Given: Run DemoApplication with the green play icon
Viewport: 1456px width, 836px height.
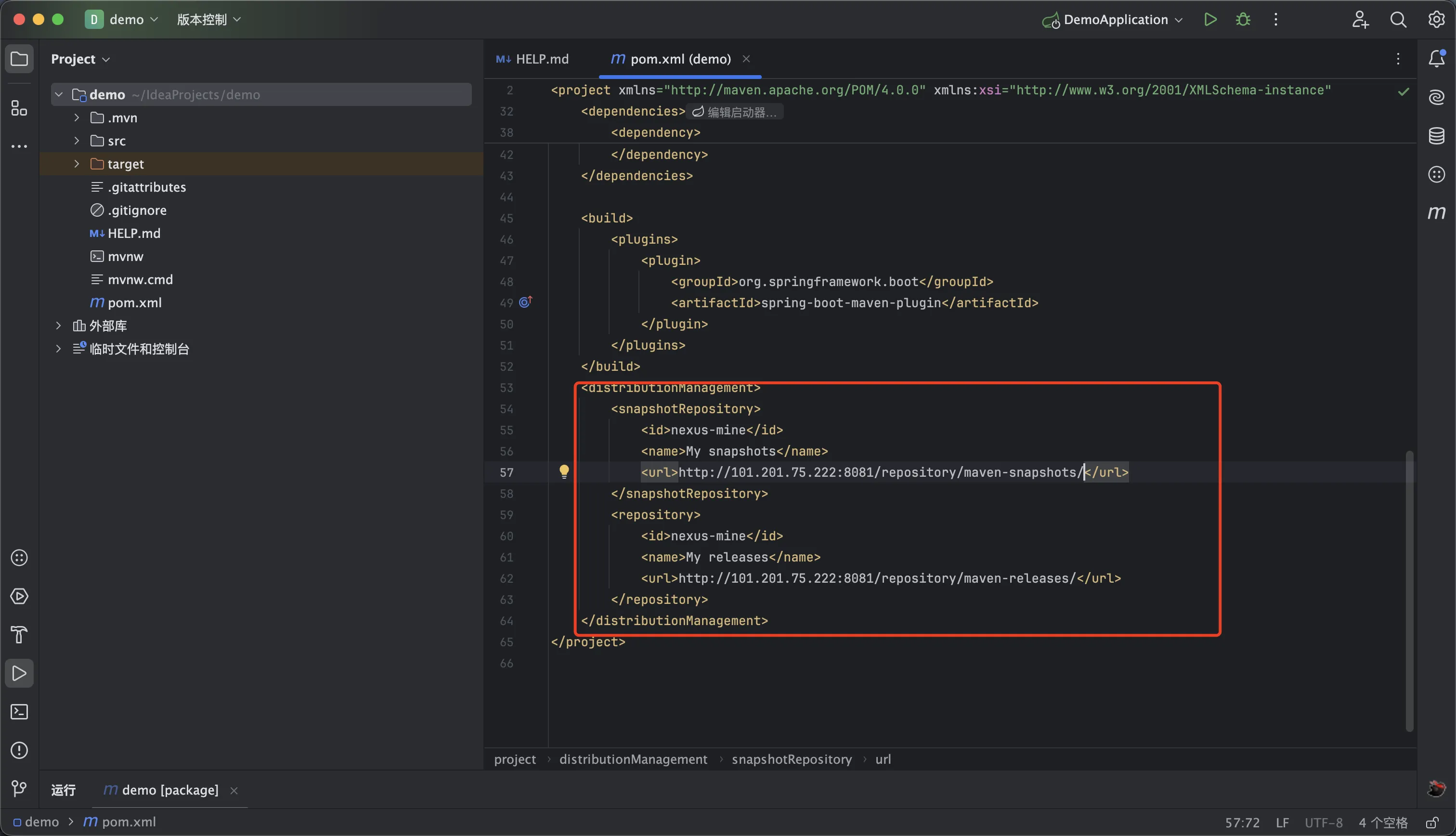Looking at the screenshot, I should tap(1210, 20).
